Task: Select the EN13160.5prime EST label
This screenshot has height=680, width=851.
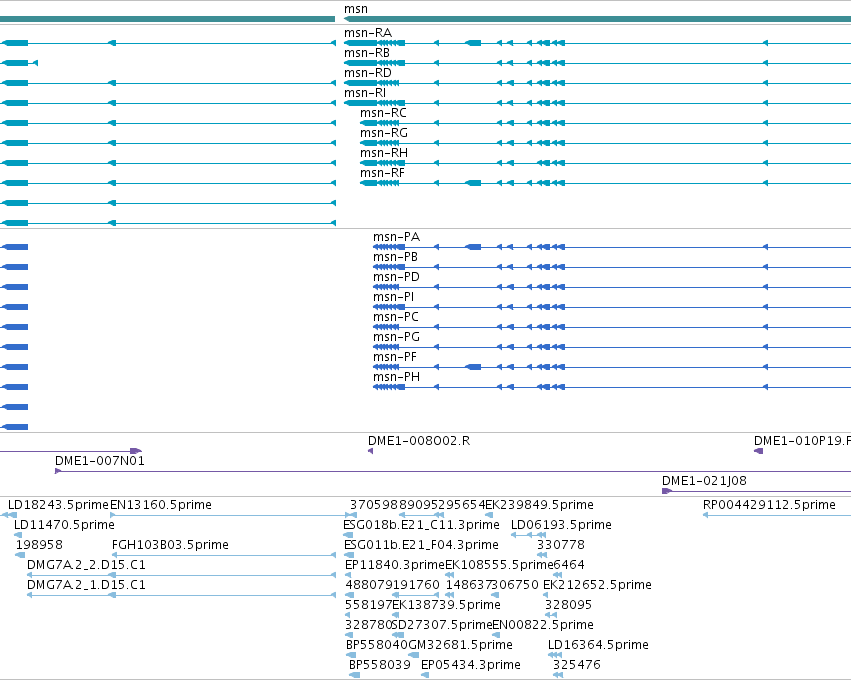Action: (161, 505)
